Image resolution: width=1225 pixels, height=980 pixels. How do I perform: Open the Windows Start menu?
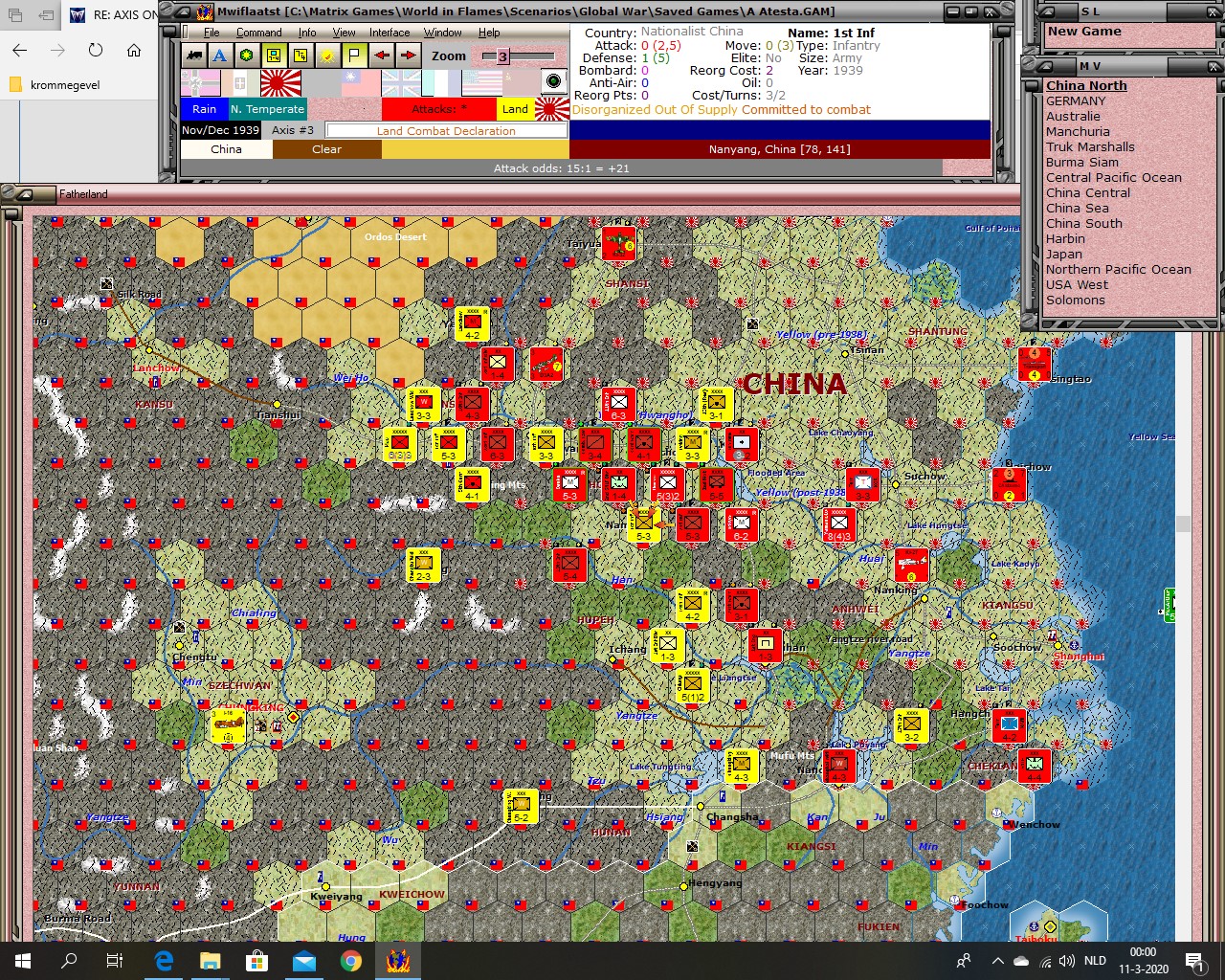tap(23, 961)
